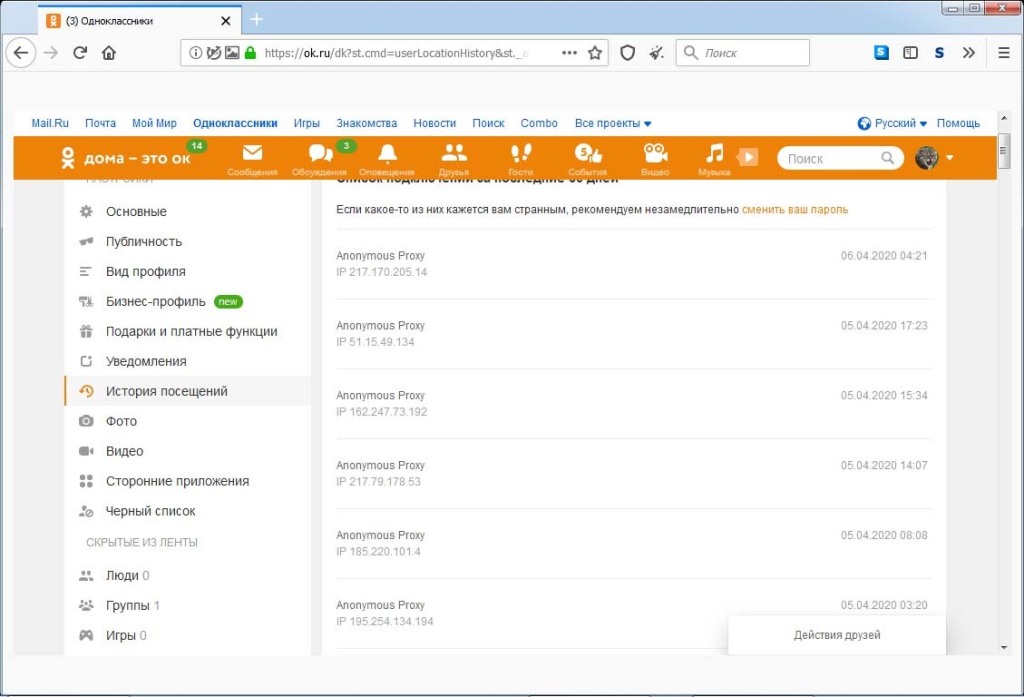Select Публичность in settings sidebar
1024x697 pixels.
[144, 241]
